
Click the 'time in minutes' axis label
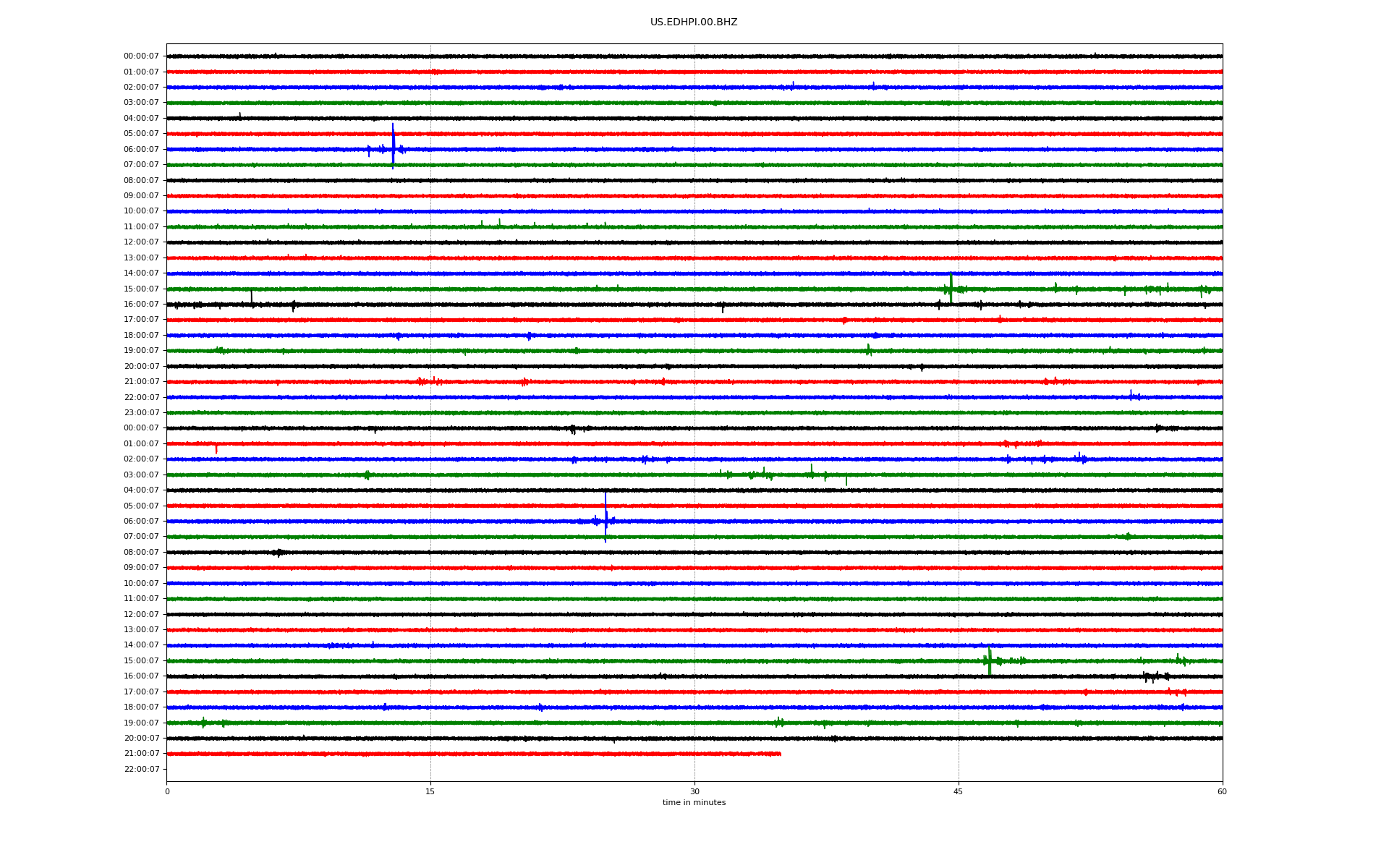click(x=693, y=803)
